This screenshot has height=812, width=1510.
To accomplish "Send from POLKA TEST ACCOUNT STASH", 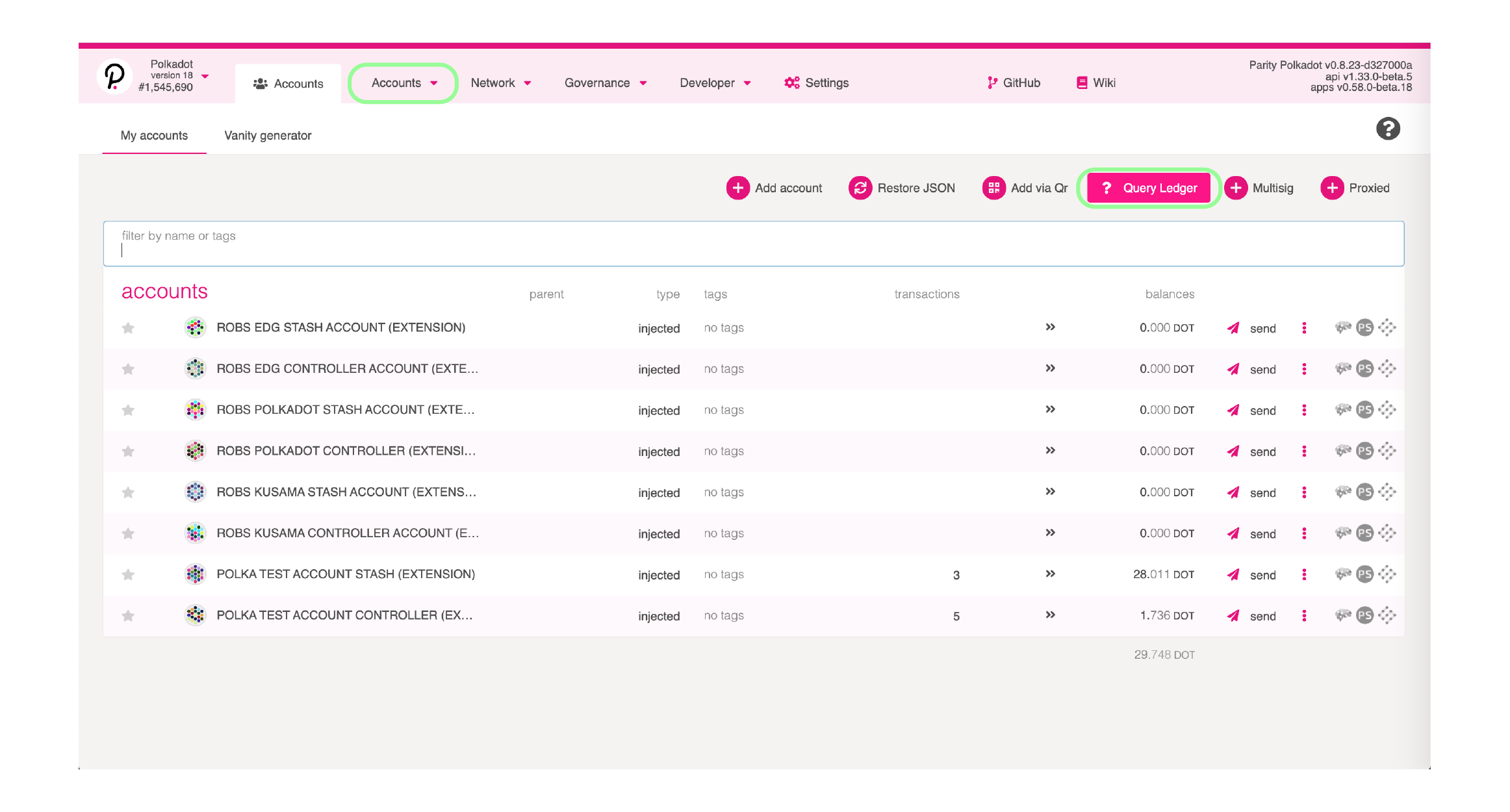I will [x=1251, y=575].
